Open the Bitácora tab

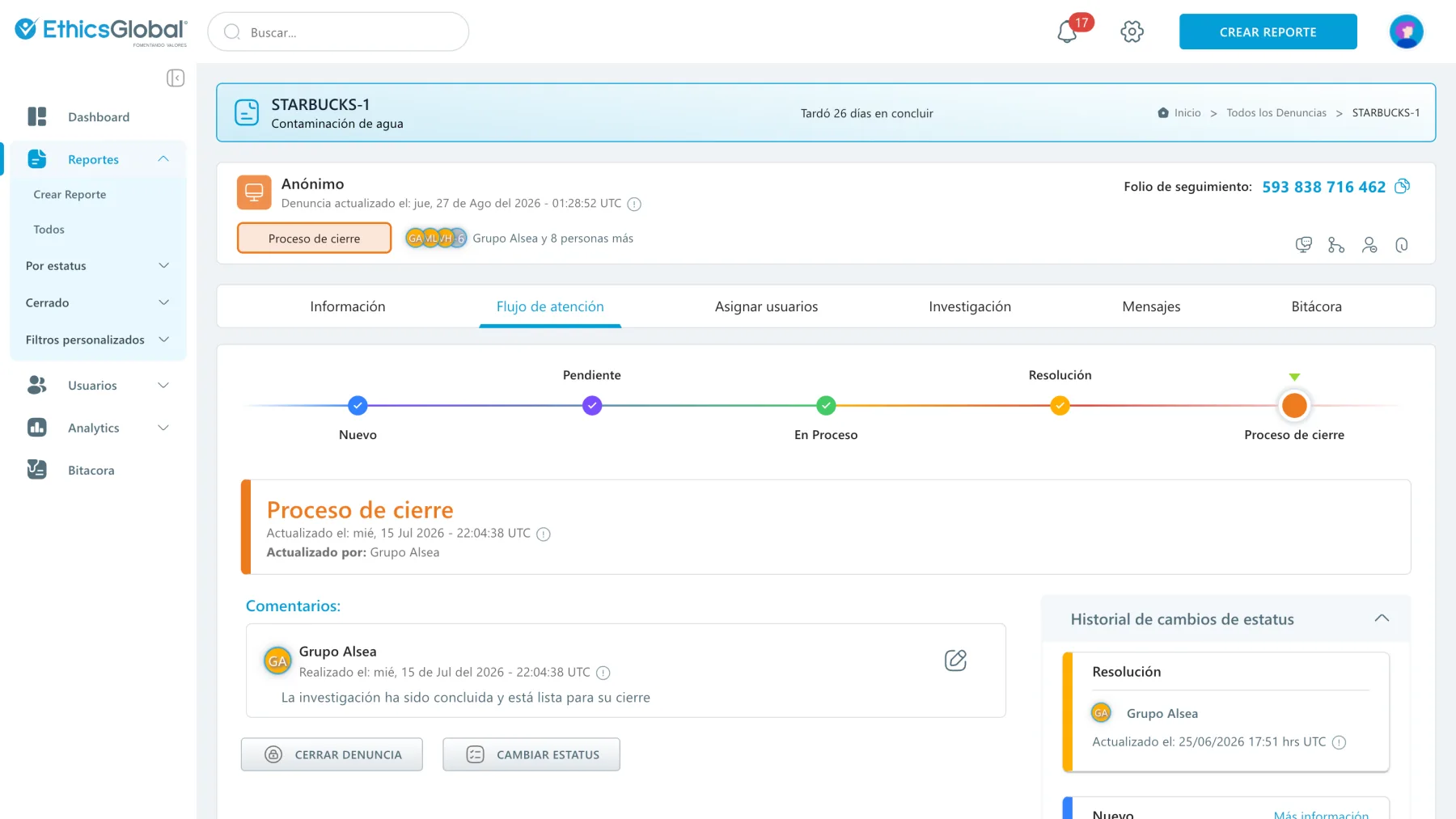click(1316, 306)
